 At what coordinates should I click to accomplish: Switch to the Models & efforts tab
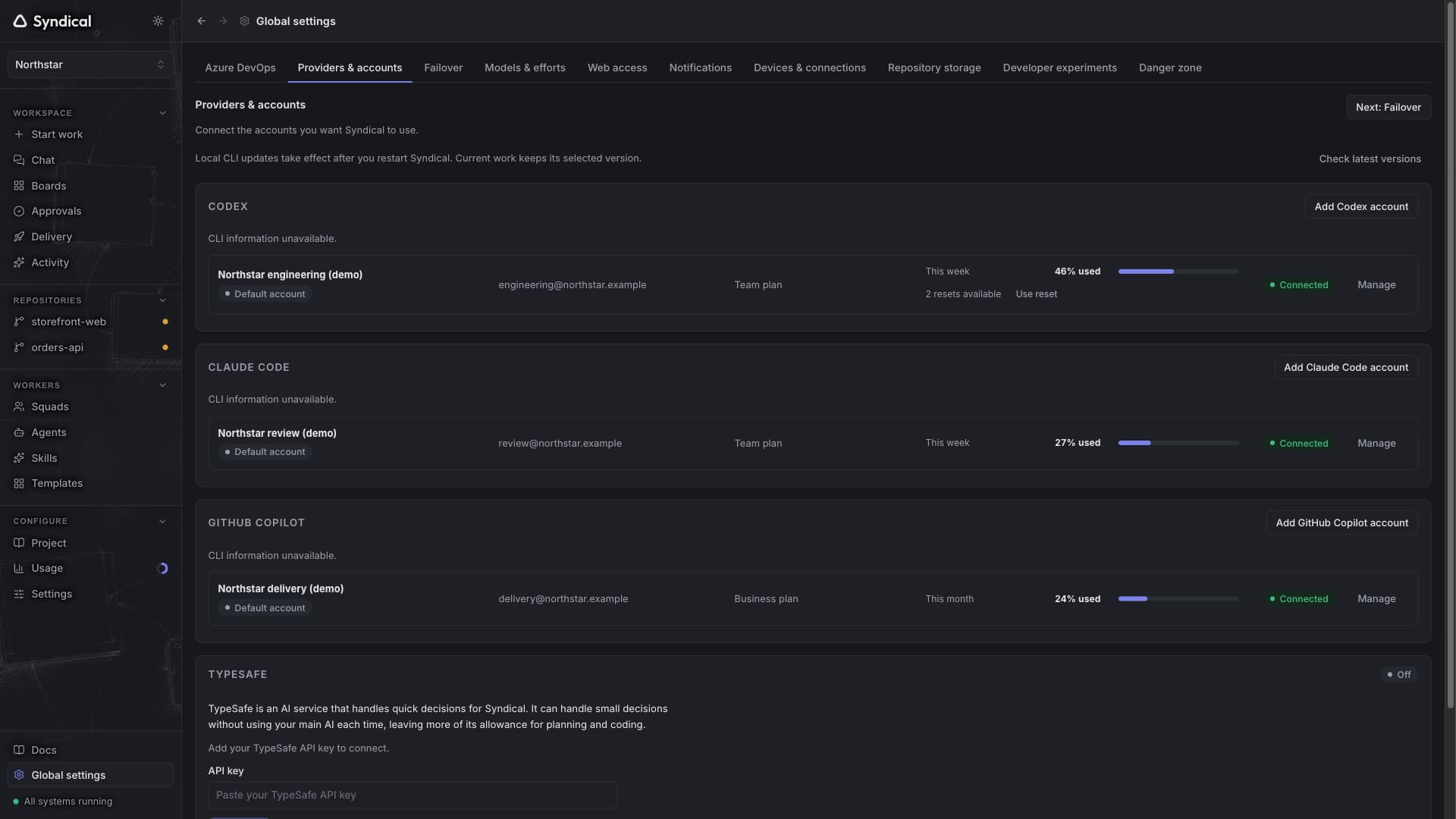point(525,67)
